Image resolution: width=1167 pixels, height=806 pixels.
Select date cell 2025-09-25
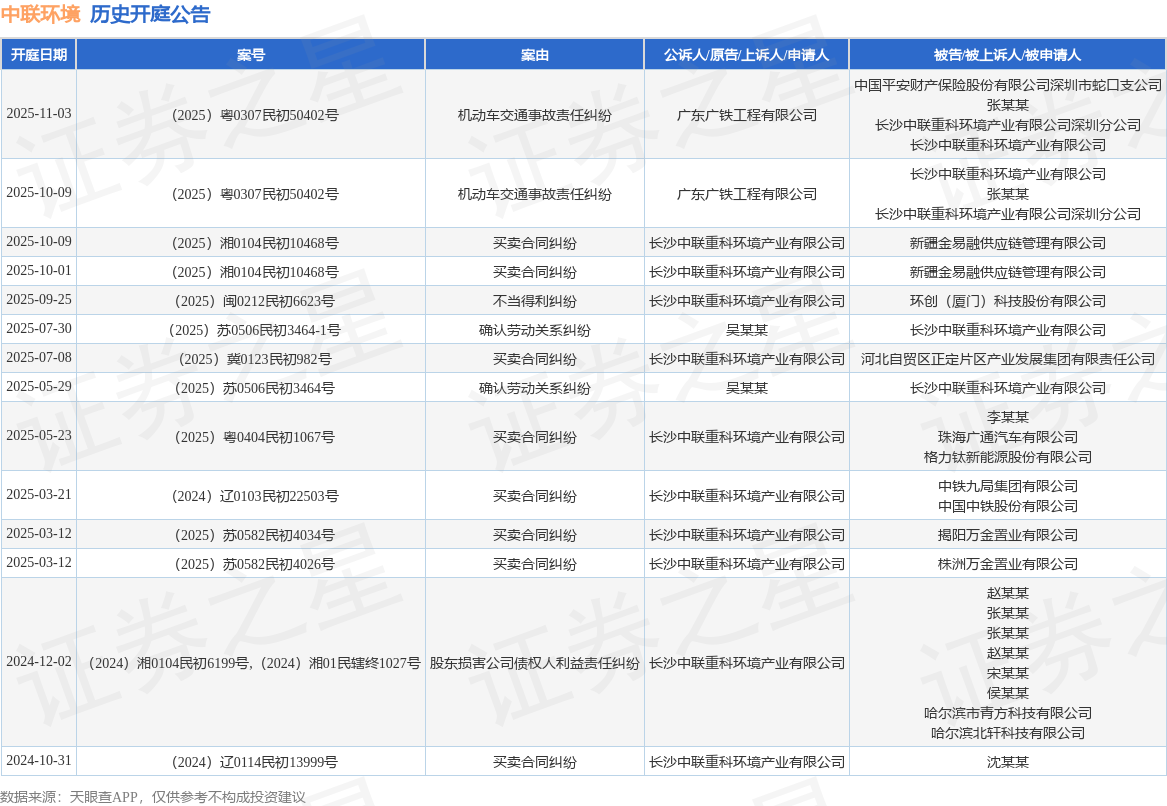pos(39,300)
